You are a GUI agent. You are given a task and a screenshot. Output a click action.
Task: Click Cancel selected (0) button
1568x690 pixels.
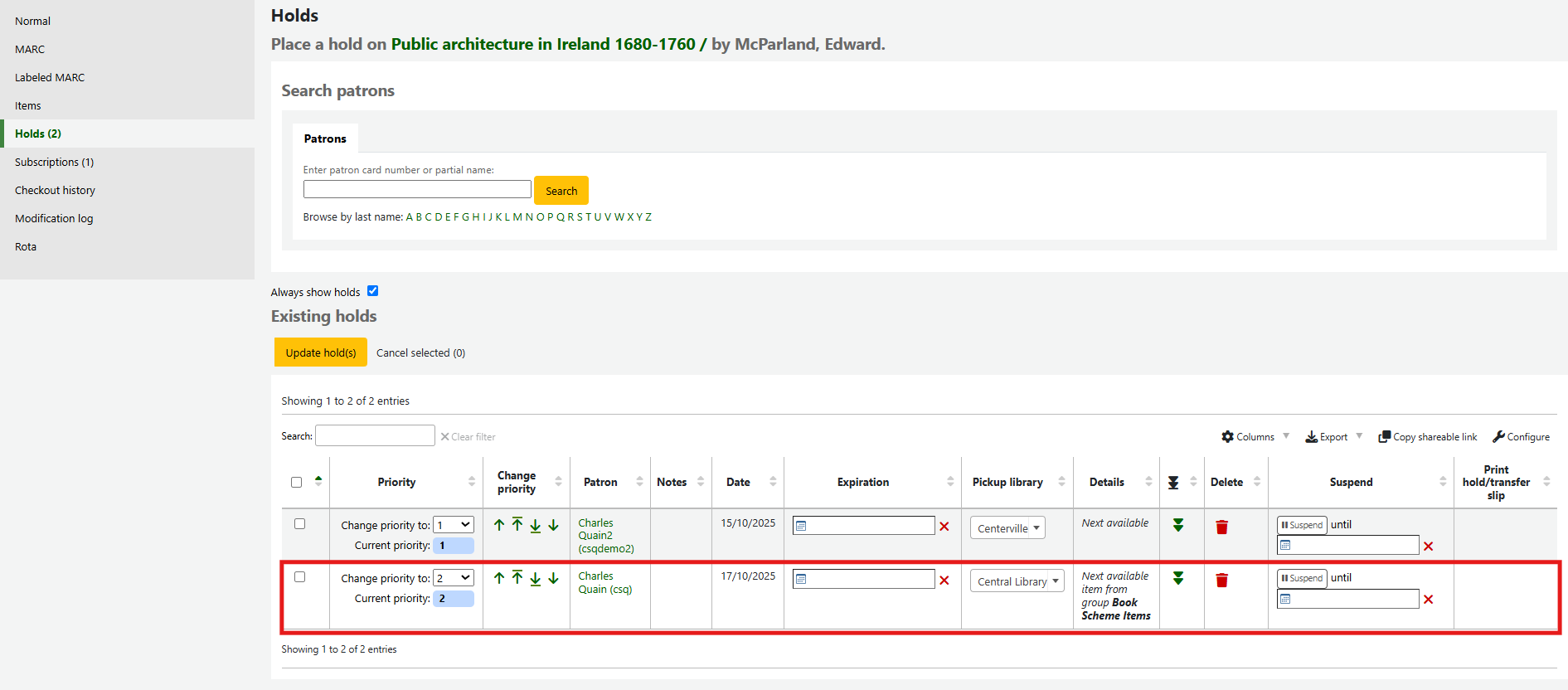pyautogui.click(x=420, y=353)
